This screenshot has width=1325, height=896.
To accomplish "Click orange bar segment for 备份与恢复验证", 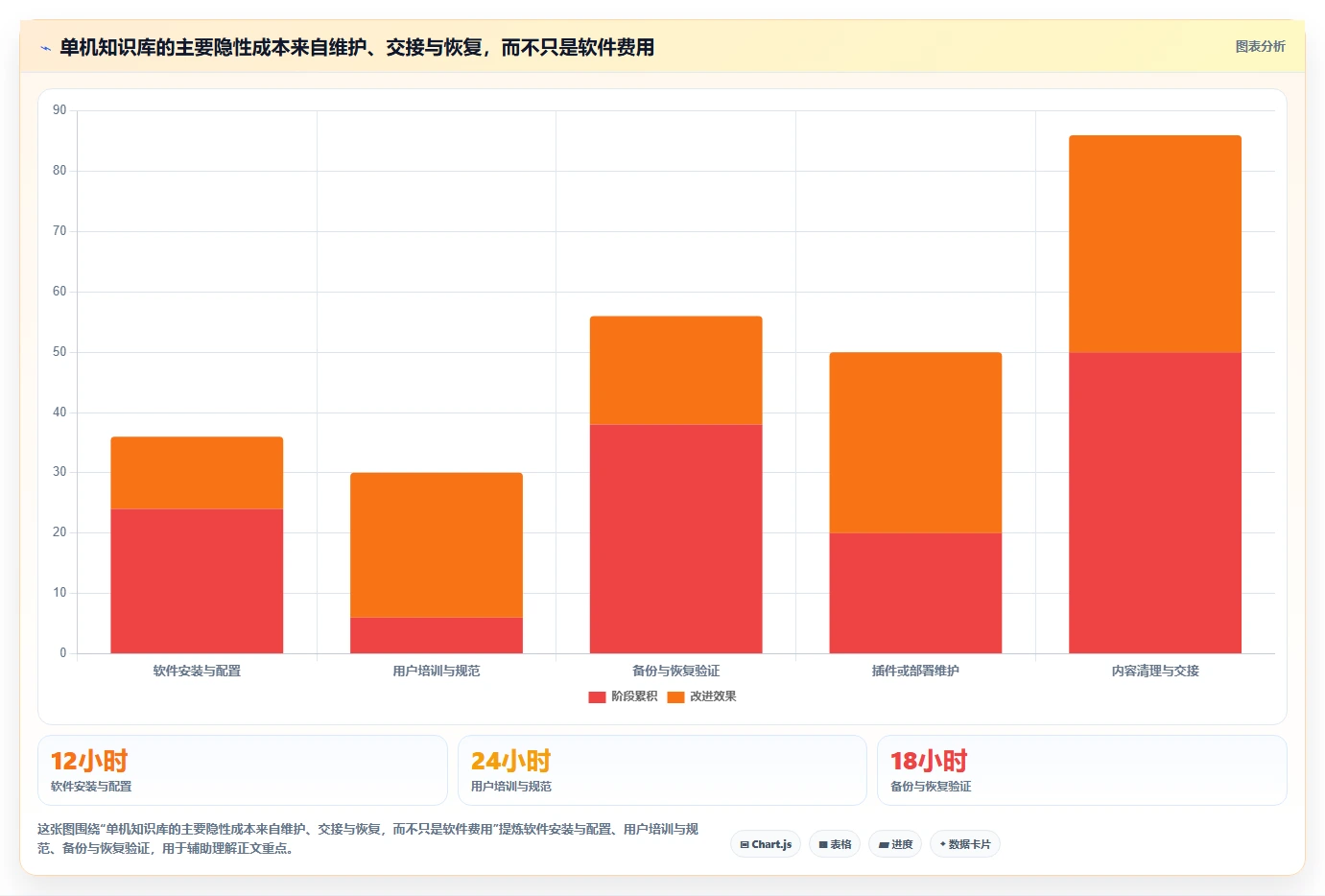I will pos(676,370).
